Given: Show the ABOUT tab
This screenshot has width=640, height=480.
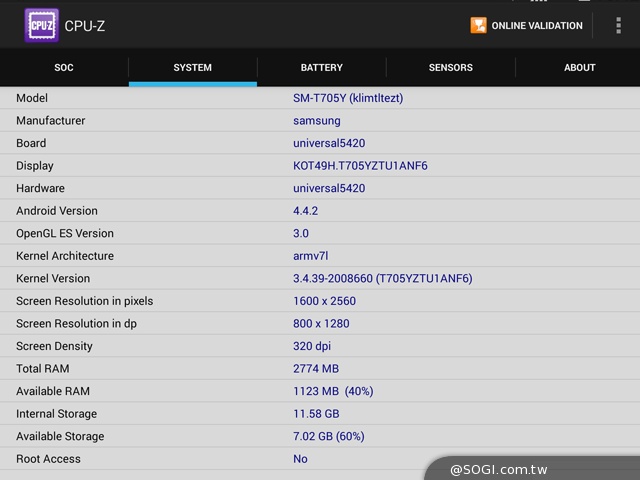Looking at the screenshot, I should pos(579,68).
